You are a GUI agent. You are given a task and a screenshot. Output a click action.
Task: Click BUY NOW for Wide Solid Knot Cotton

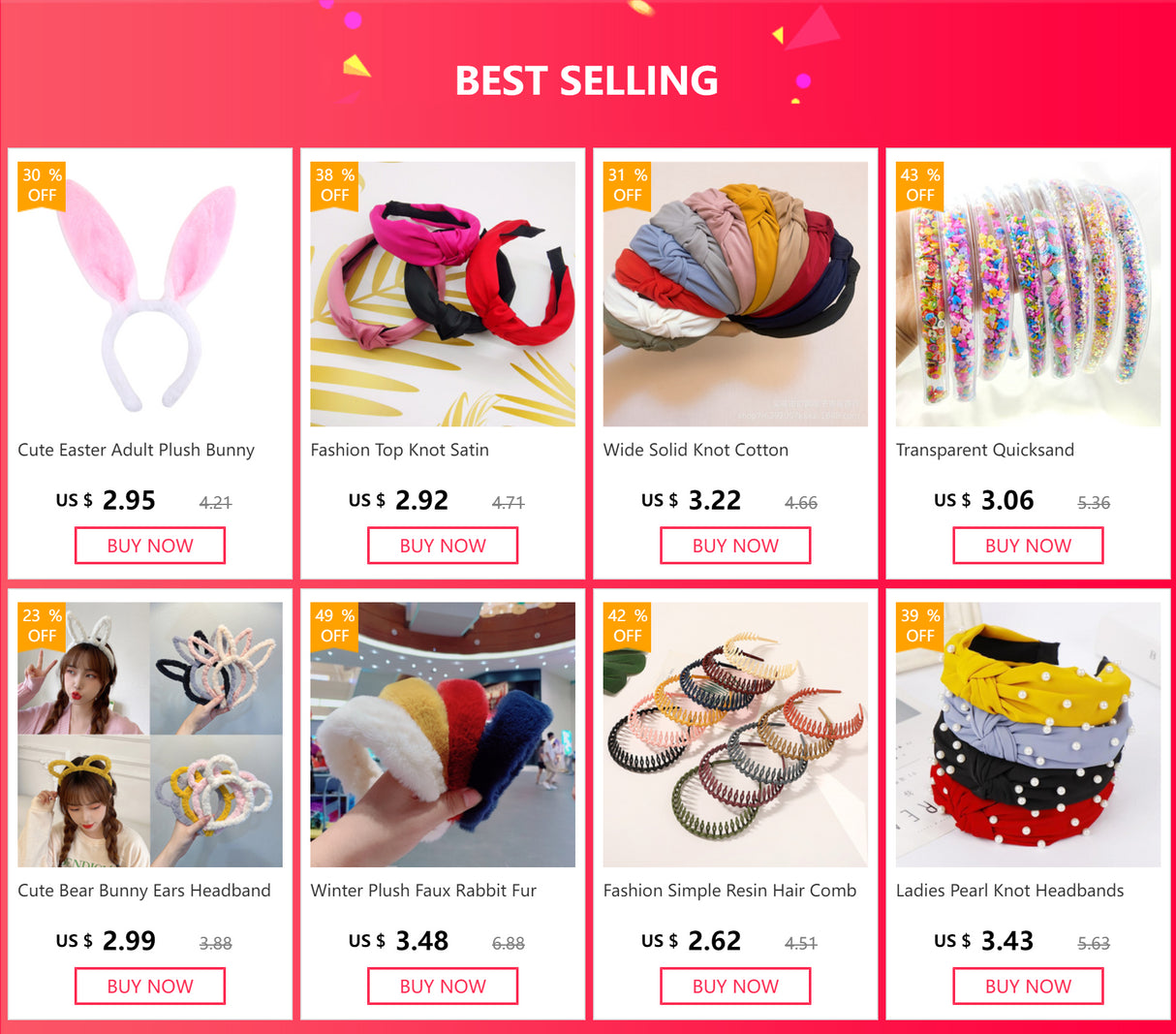point(735,546)
